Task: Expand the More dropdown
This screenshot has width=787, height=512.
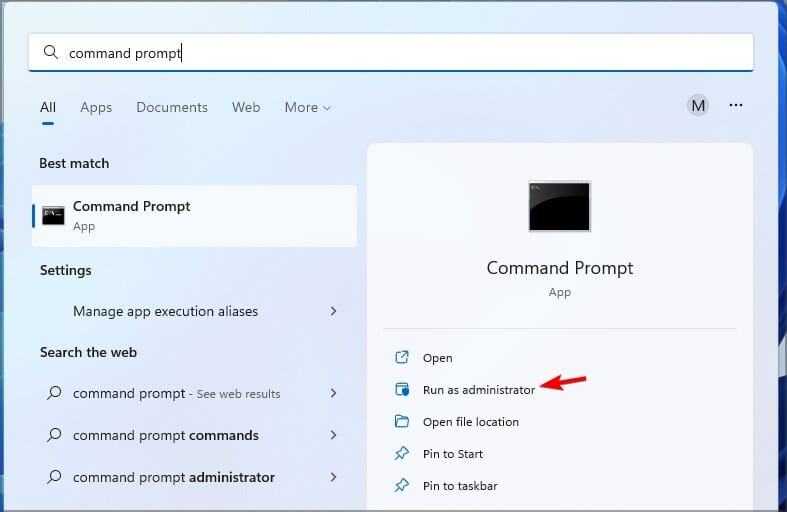Action: [x=307, y=107]
